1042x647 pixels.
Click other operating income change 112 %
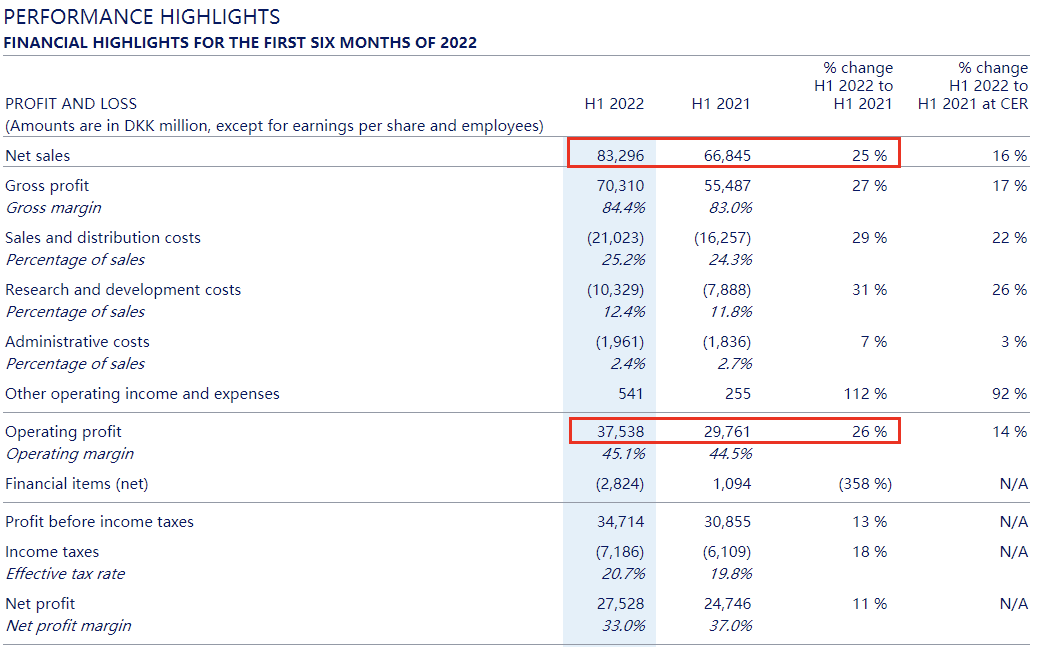point(865,394)
